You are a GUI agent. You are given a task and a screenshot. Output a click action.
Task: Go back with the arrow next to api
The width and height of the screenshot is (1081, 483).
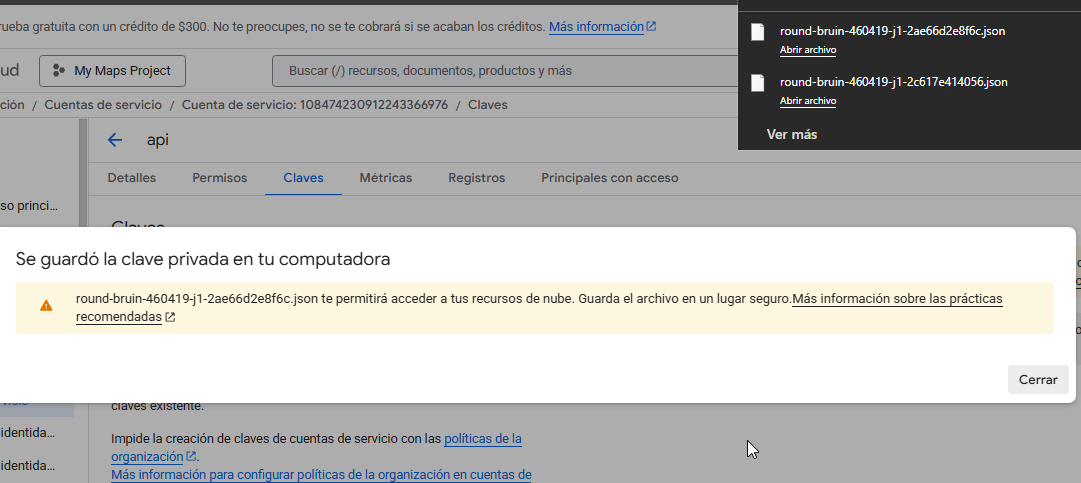pos(114,141)
